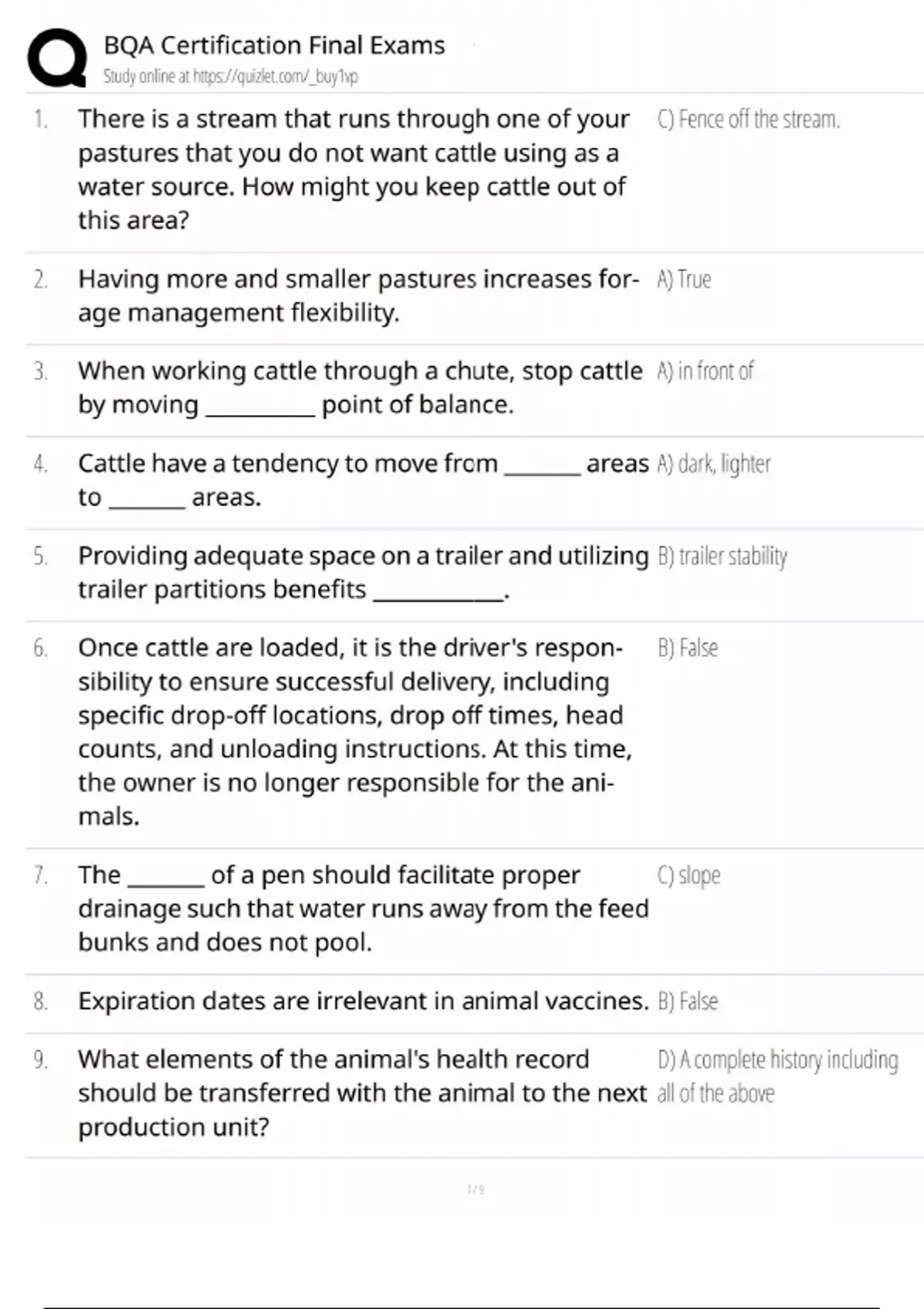Select question 3 about working cattle chute
The width and height of the screenshot is (924, 1309).
point(360,388)
